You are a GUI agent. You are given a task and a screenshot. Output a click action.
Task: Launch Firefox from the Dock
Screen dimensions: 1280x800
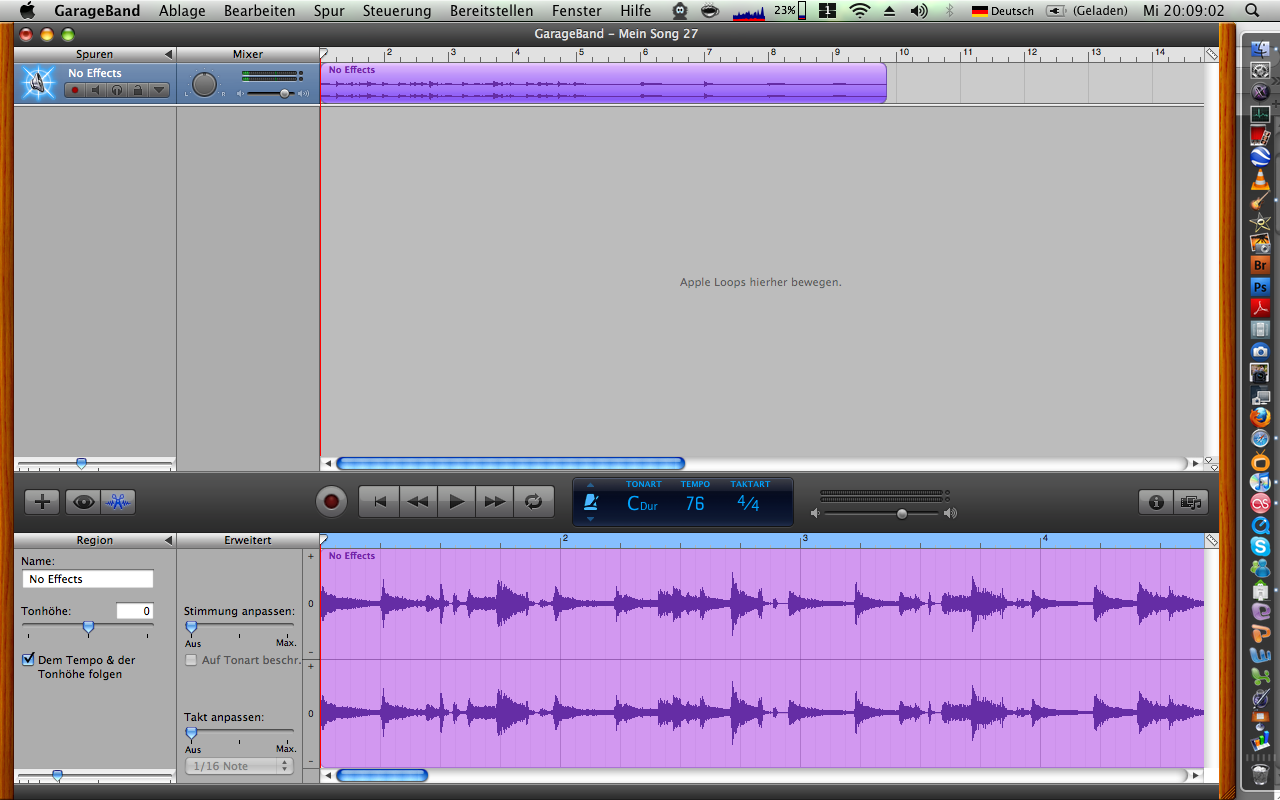coord(1260,417)
